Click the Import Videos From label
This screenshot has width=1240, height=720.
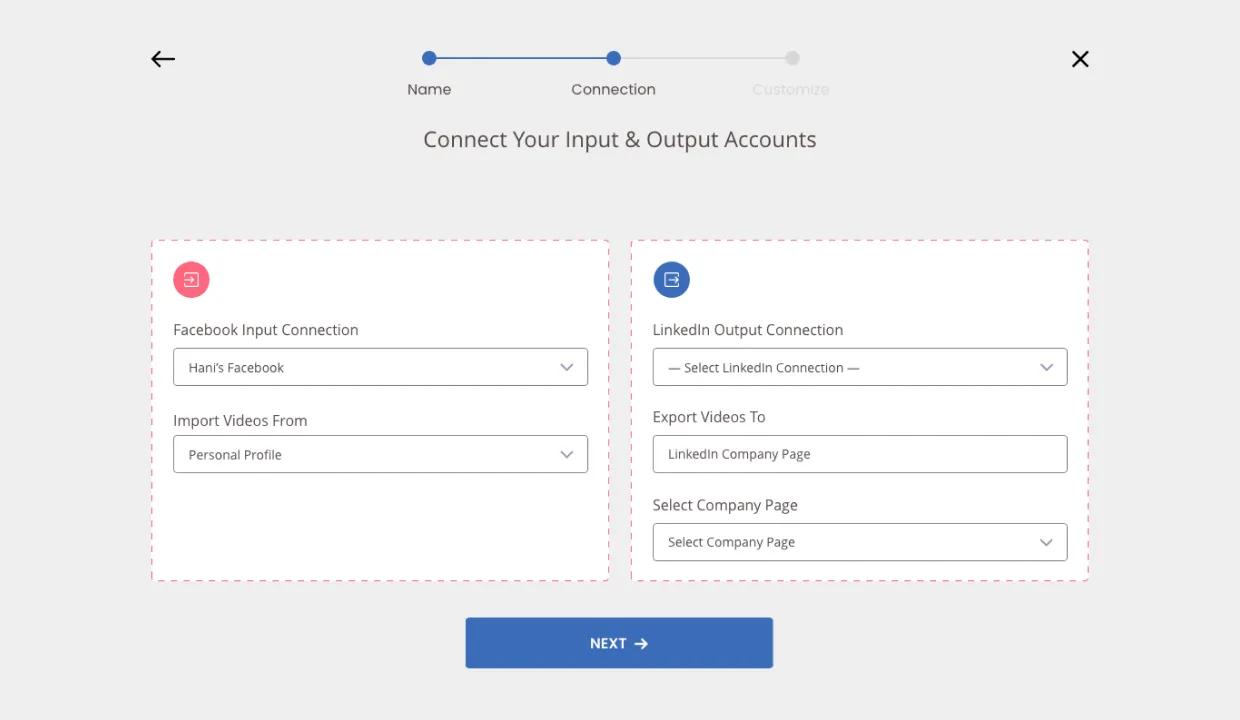tap(240, 421)
